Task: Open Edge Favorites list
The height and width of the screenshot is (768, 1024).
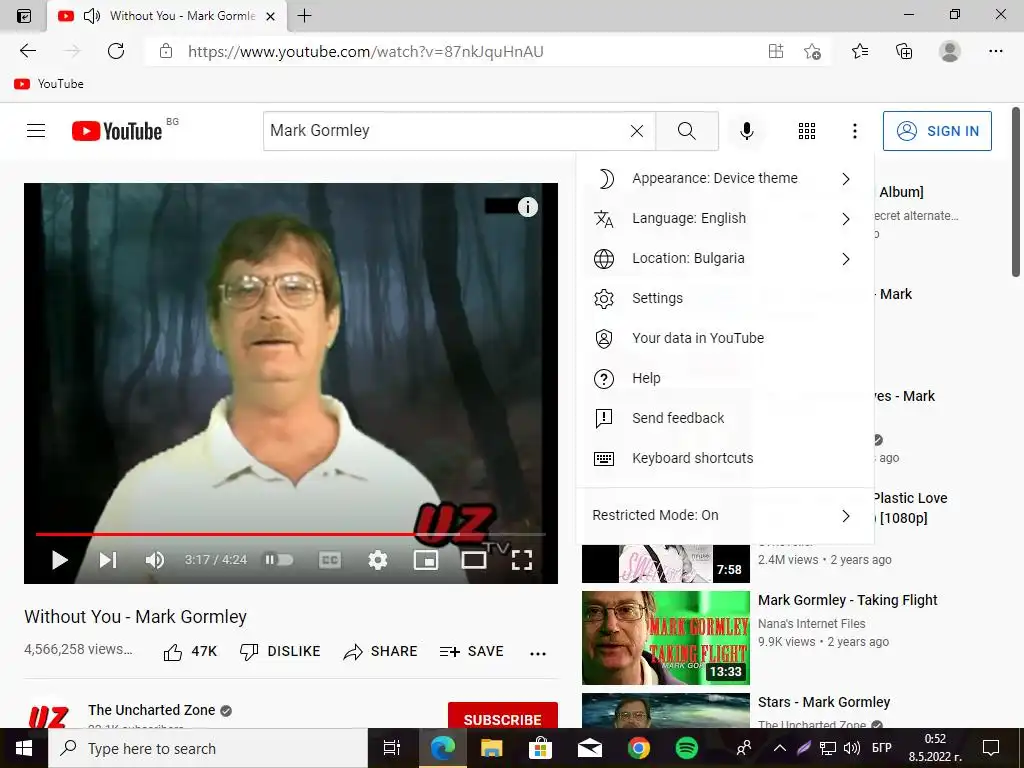Action: tap(860, 51)
